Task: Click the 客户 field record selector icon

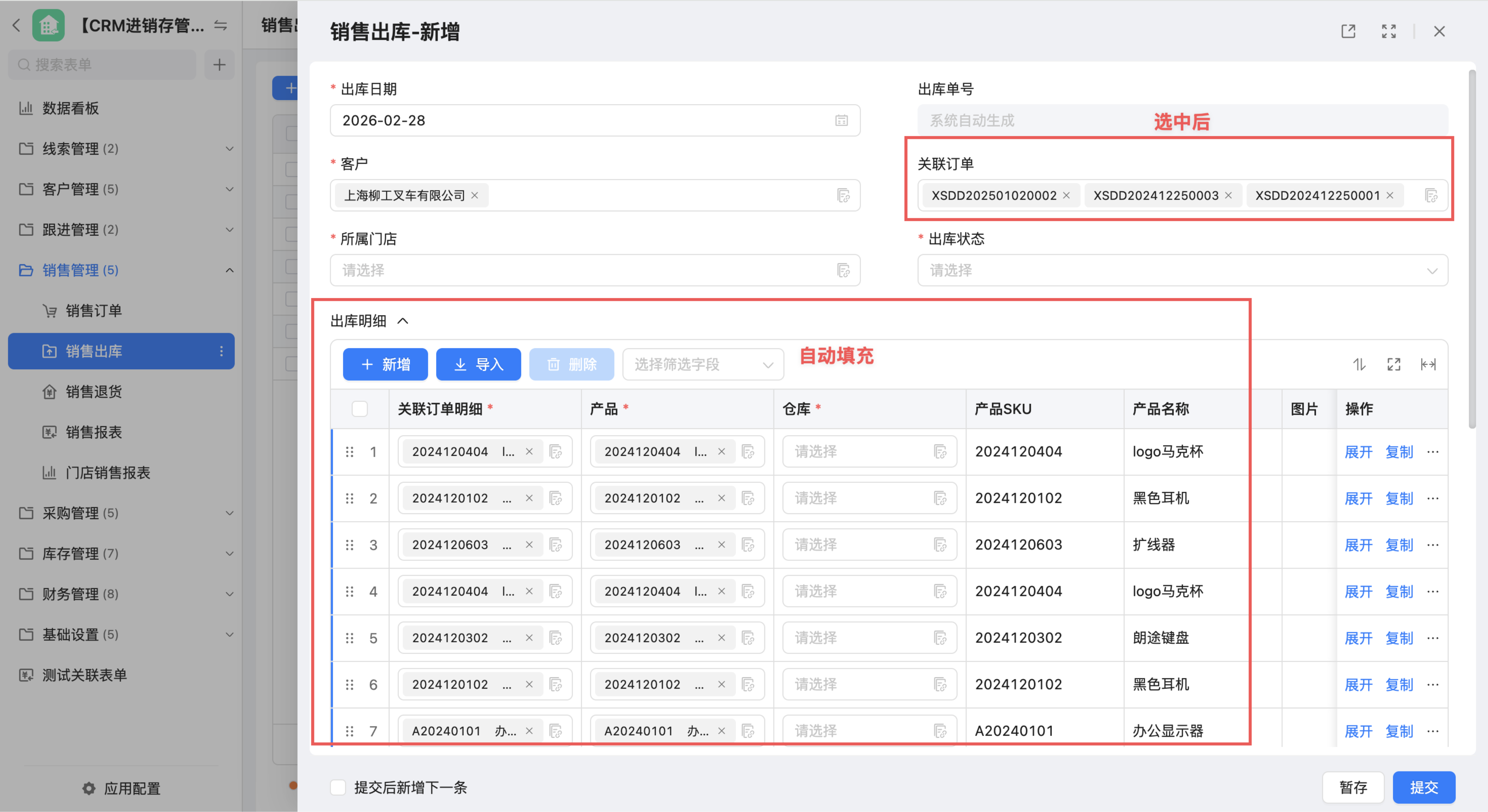Action: pos(843,196)
